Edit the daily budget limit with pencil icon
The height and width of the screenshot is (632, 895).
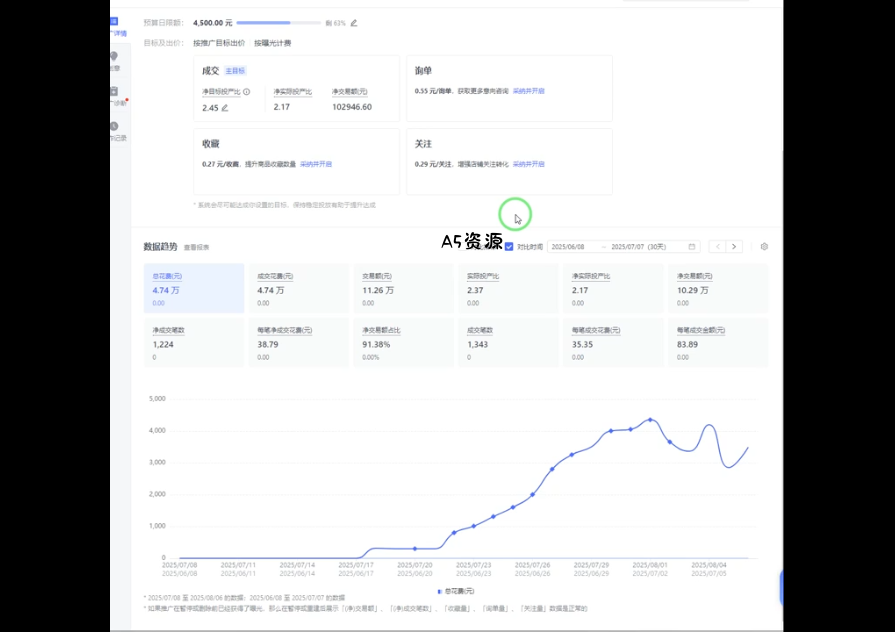pos(355,21)
